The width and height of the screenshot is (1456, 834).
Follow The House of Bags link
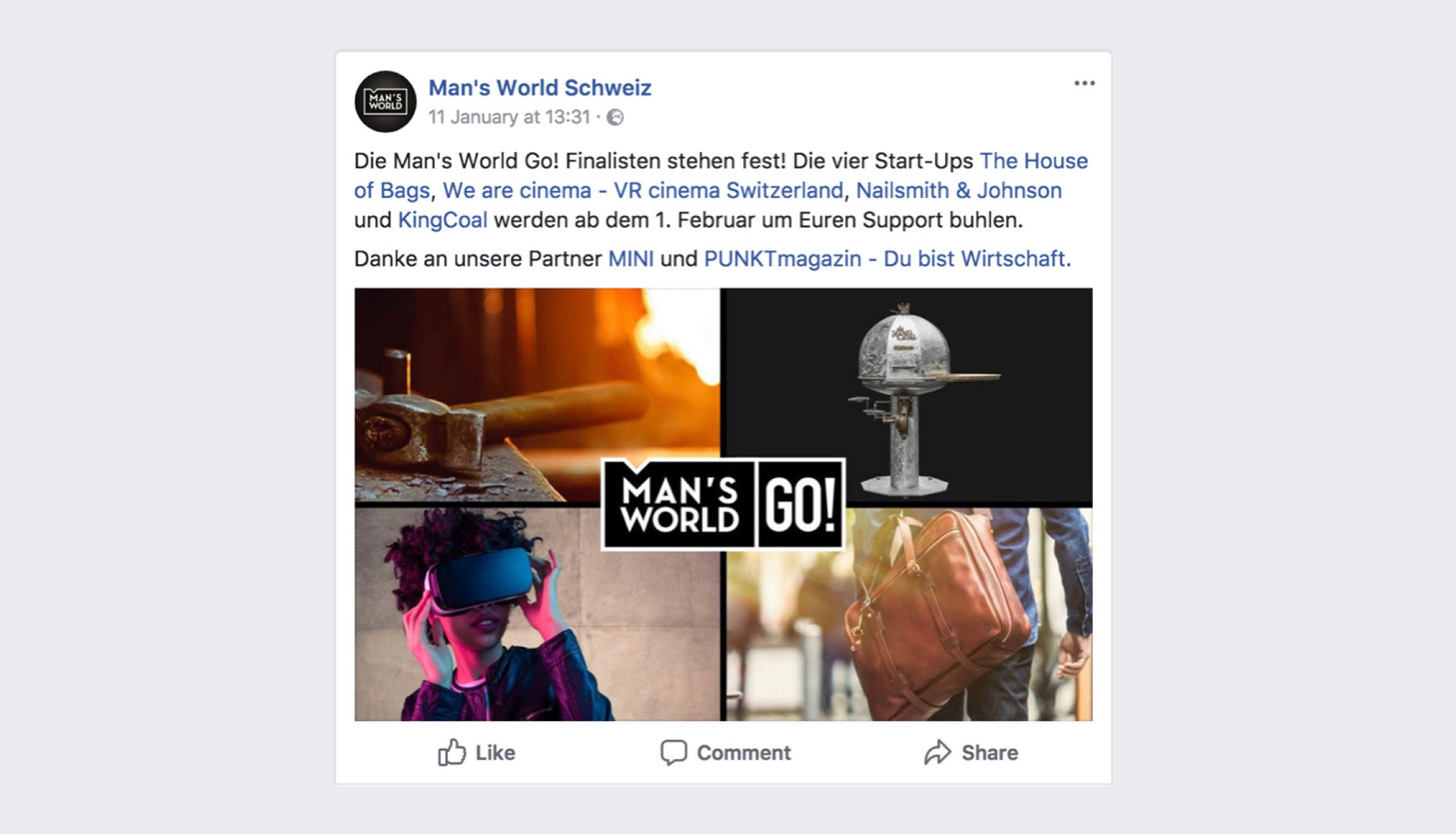click(x=721, y=175)
